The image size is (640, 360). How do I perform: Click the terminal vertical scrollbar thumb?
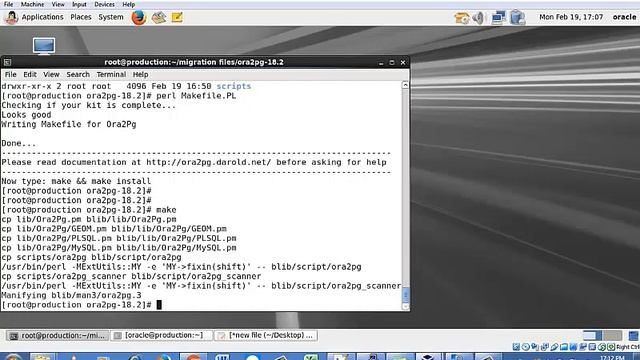406,295
